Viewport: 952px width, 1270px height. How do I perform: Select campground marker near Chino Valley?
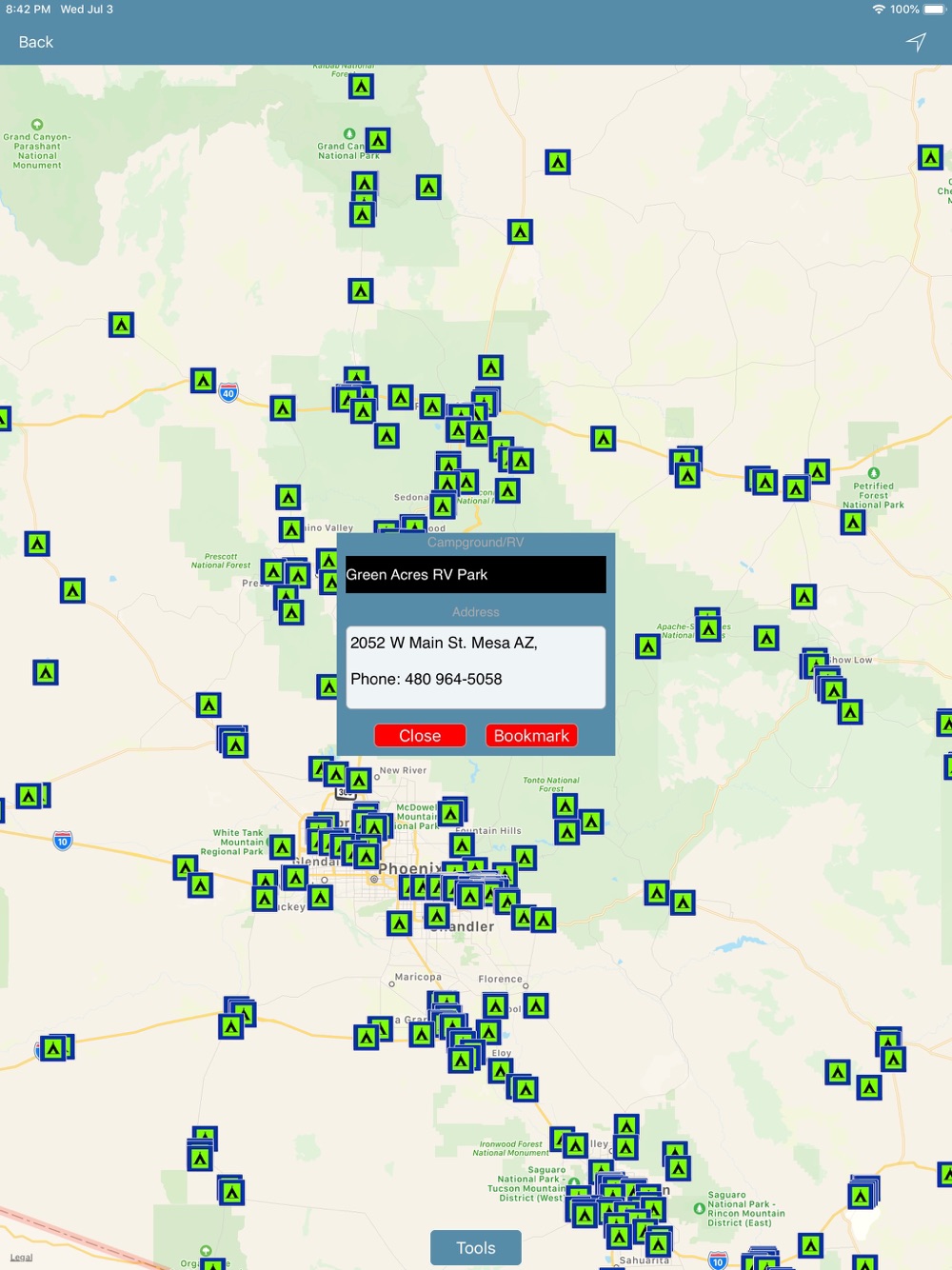[291, 528]
